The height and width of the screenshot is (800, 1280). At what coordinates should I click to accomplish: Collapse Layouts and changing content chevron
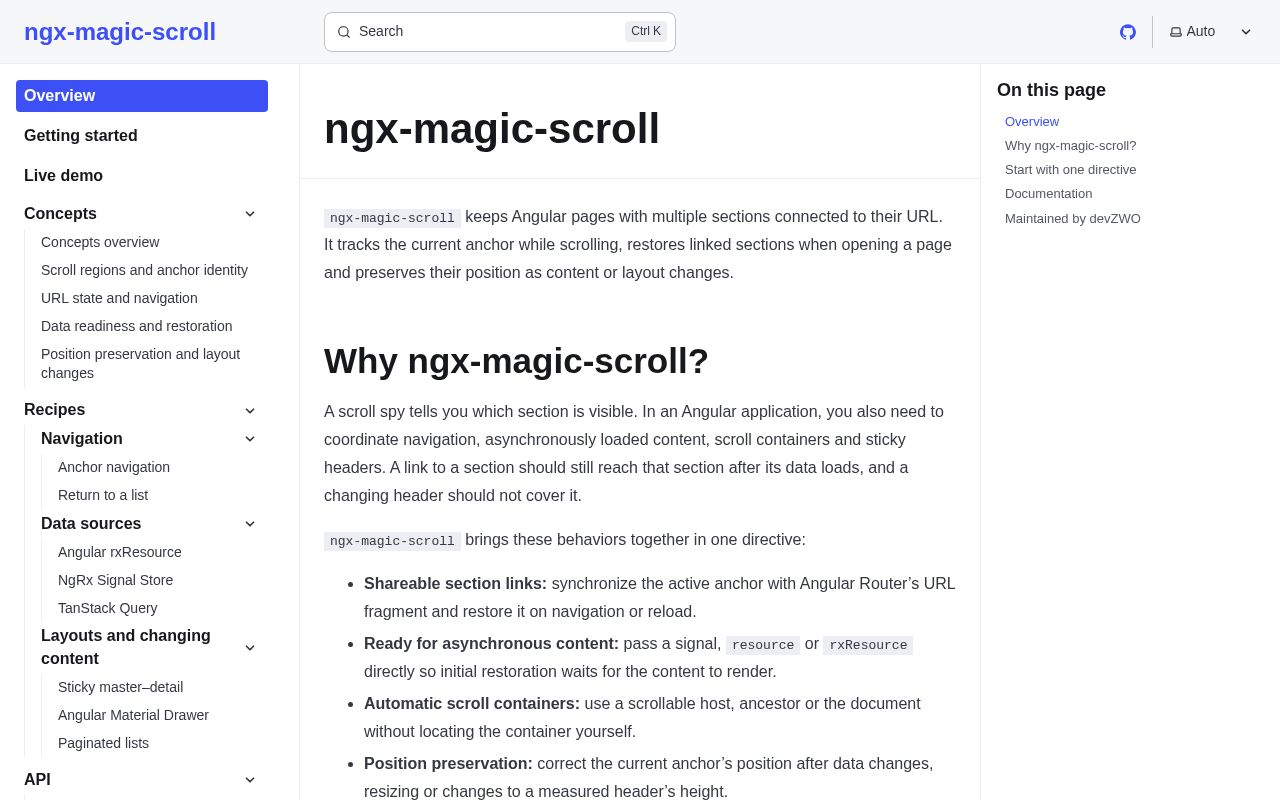[x=250, y=648]
